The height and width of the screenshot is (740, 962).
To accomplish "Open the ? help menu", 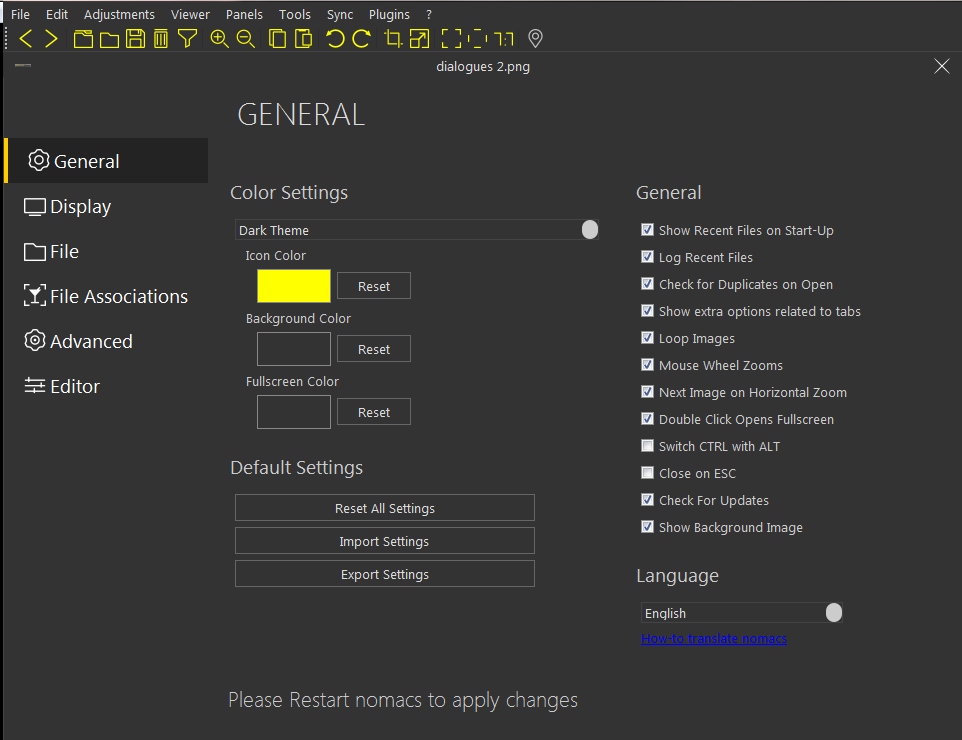I will coord(429,14).
